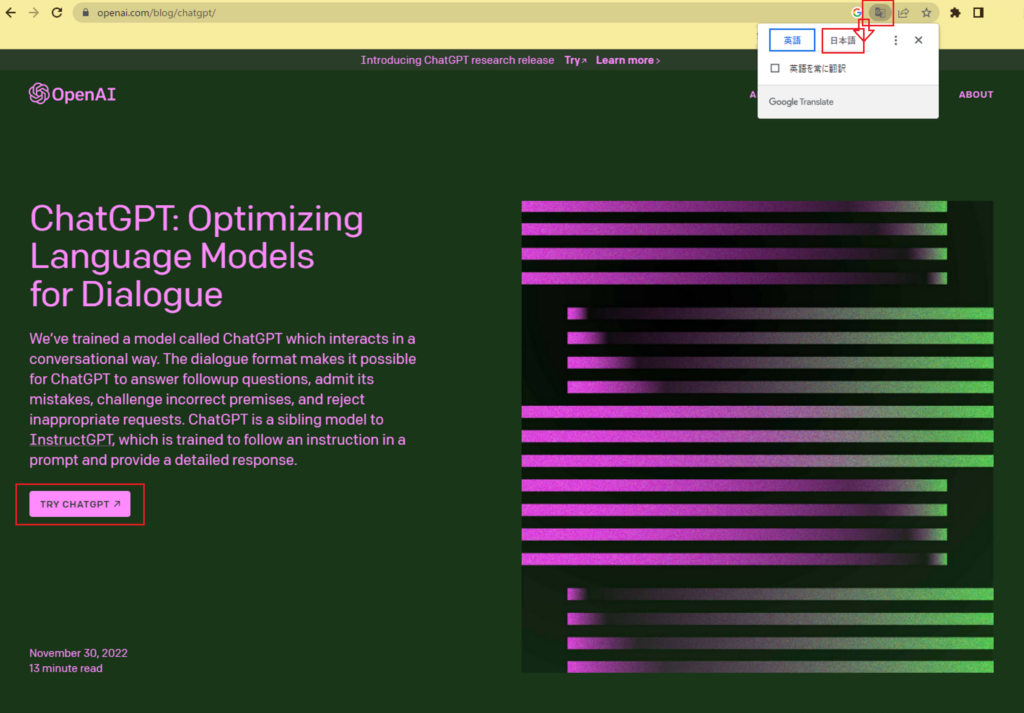The width and height of the screenshot is (1024, 713).
Task: Open the ABOUT navigation menu item
Action: (x=975, y=95)
